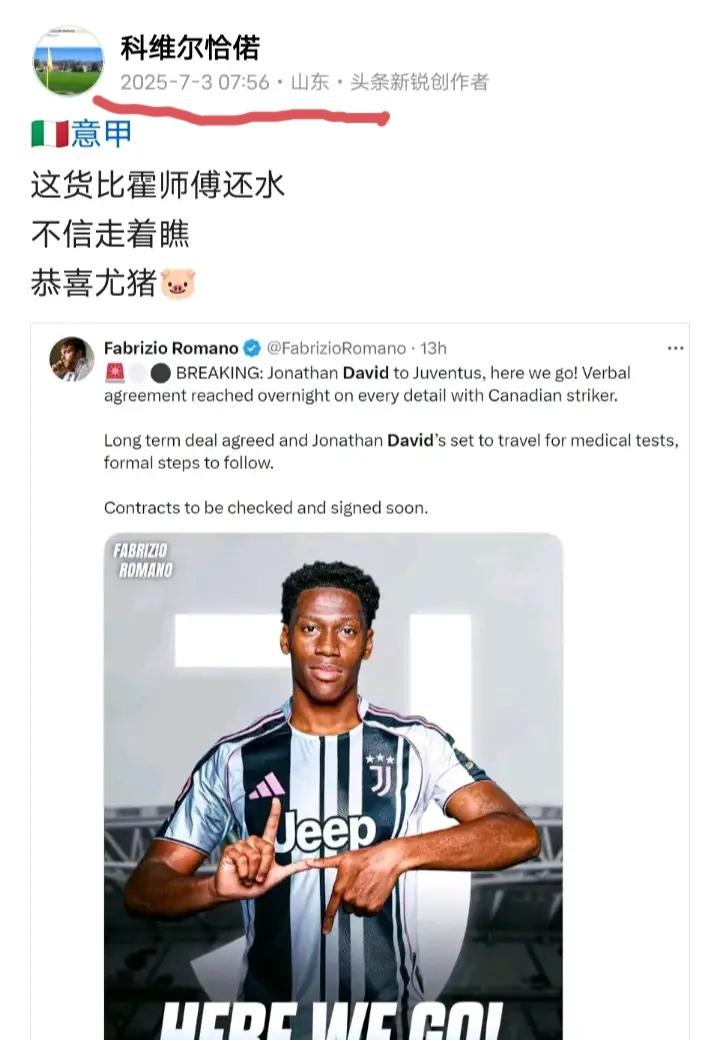The height and width of the screenshot is (1040, 720).
Task: Click the tweet text about Jonathan David
Action: (391, 440)
